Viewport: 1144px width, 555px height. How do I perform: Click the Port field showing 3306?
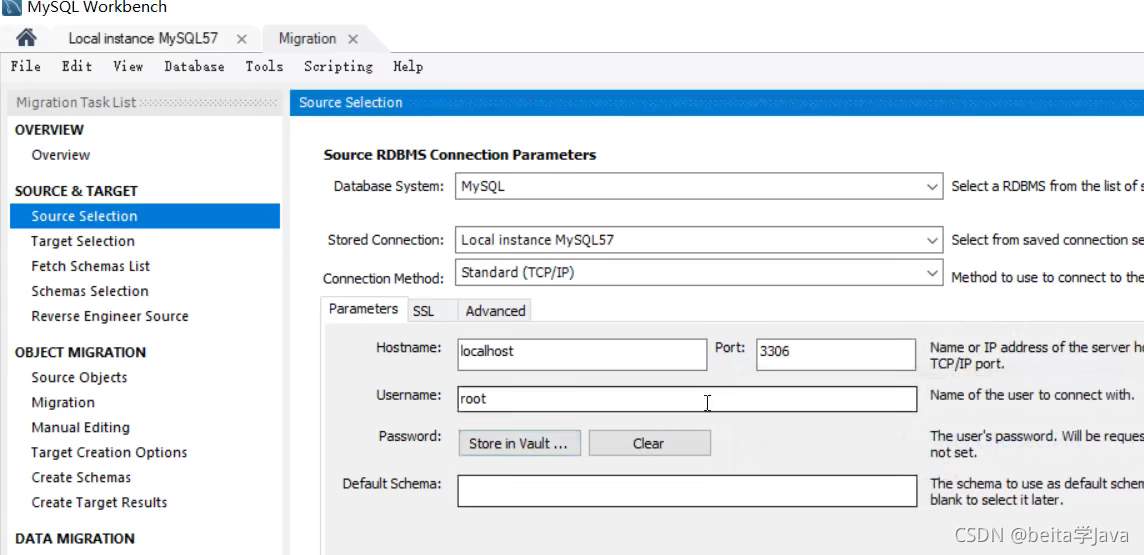tap(836, 354)
